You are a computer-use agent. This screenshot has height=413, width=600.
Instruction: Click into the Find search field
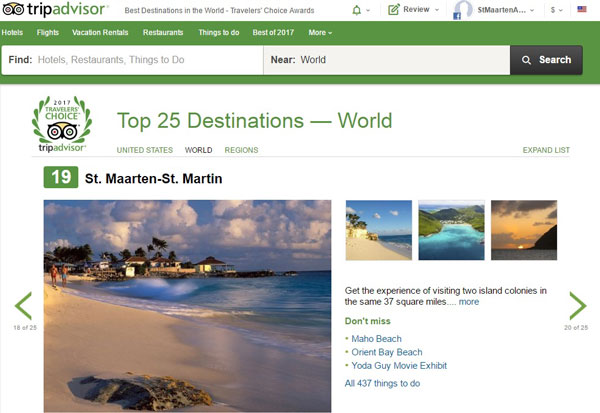[x=132, y=60]
